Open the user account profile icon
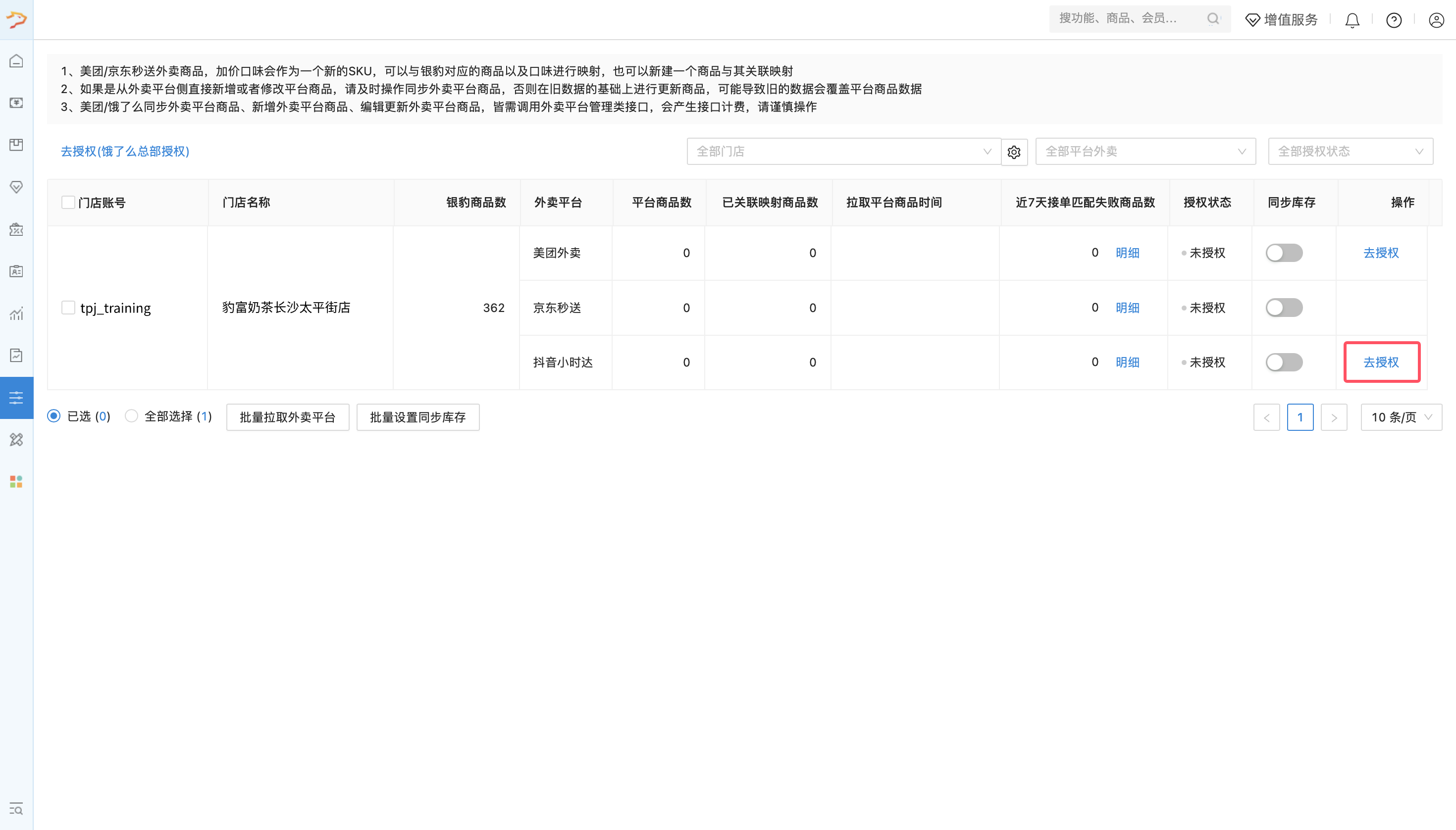The height and width of the screenshot is (830, 1456). [1436, 20]
